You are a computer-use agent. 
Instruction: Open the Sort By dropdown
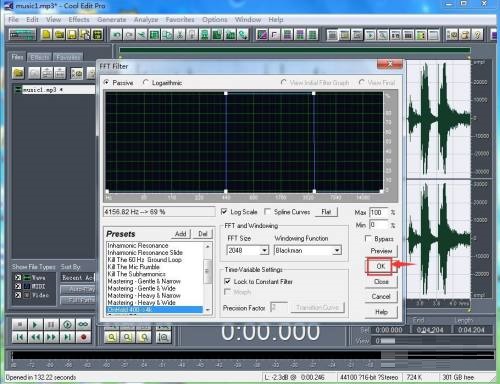(78, 277)
